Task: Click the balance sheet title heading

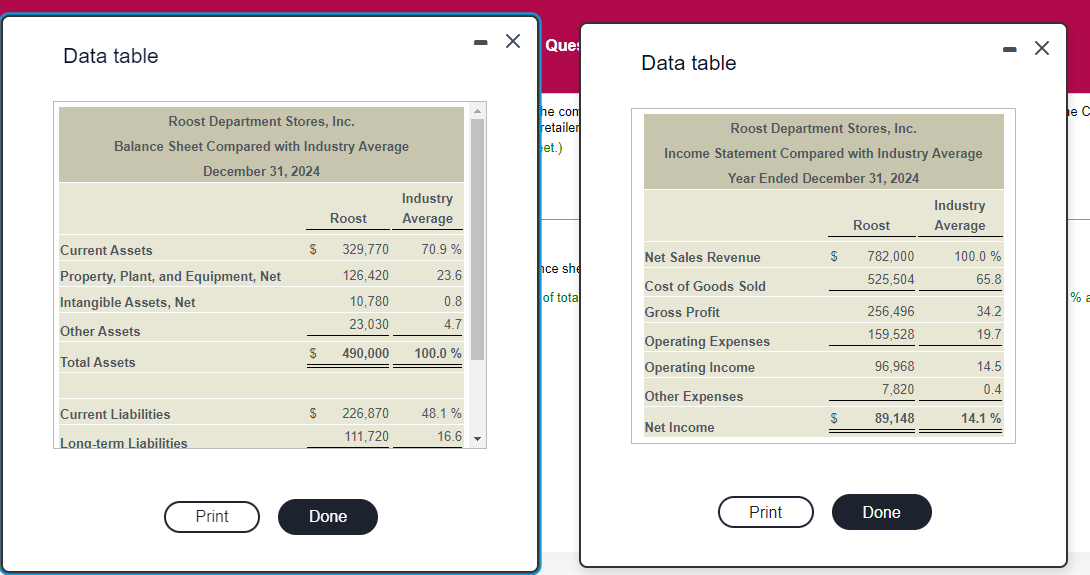Action: [x=261, y=146]
